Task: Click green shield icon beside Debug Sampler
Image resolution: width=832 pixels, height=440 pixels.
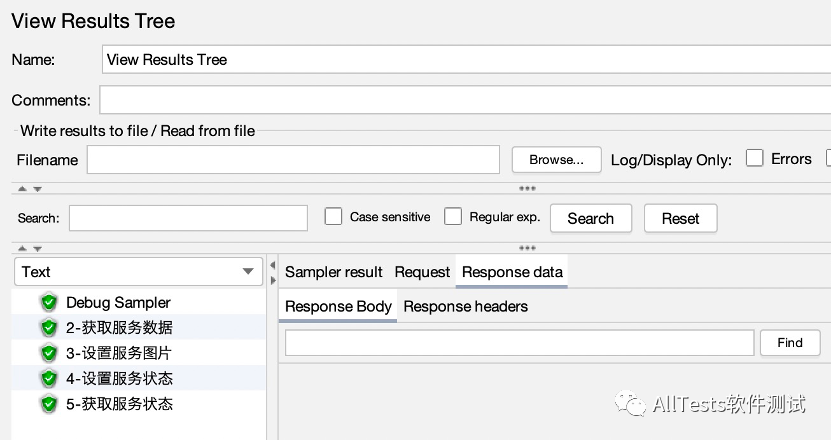Action: coord(49,302)
